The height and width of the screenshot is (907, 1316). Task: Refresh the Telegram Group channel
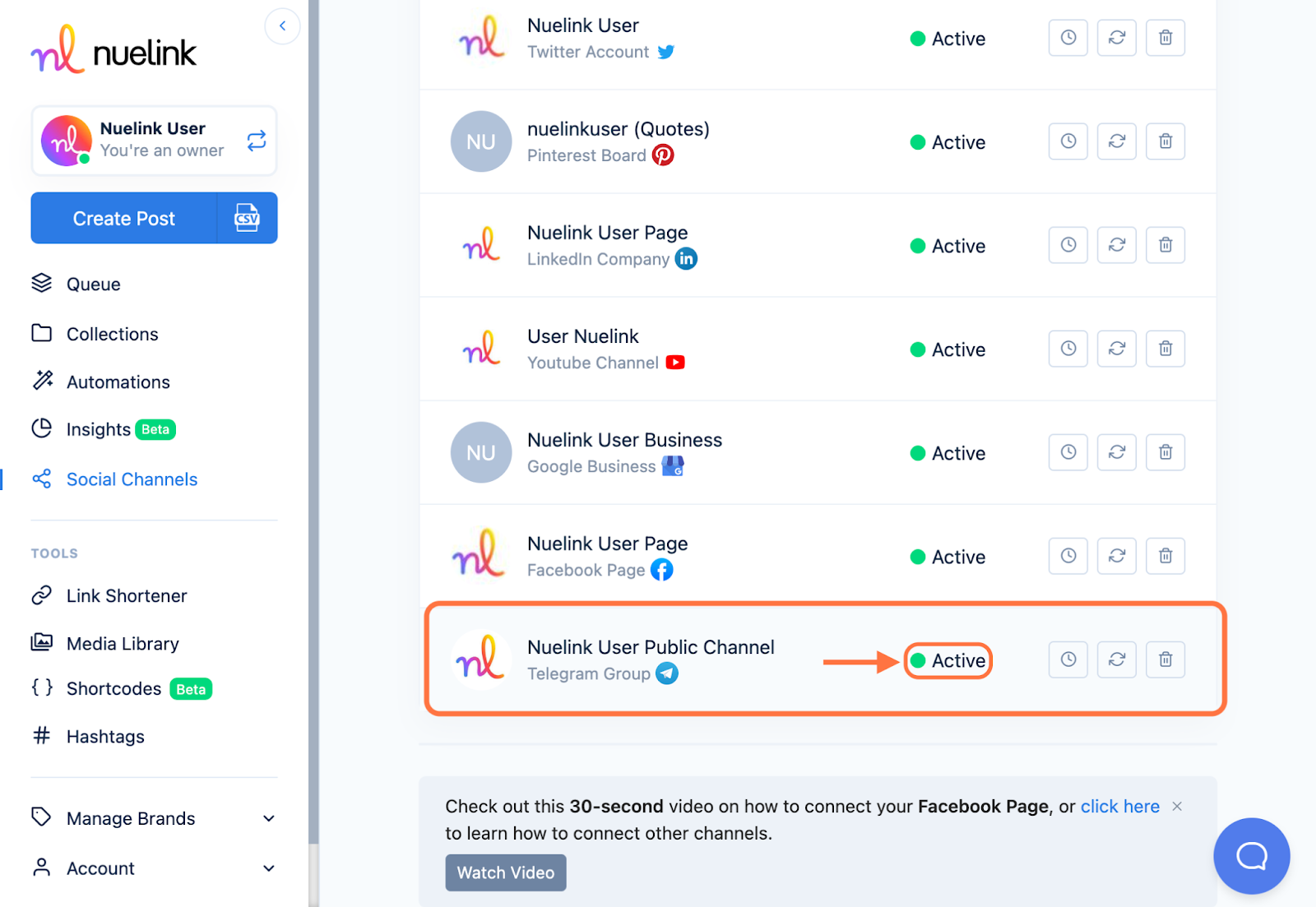pos(1116,659)
